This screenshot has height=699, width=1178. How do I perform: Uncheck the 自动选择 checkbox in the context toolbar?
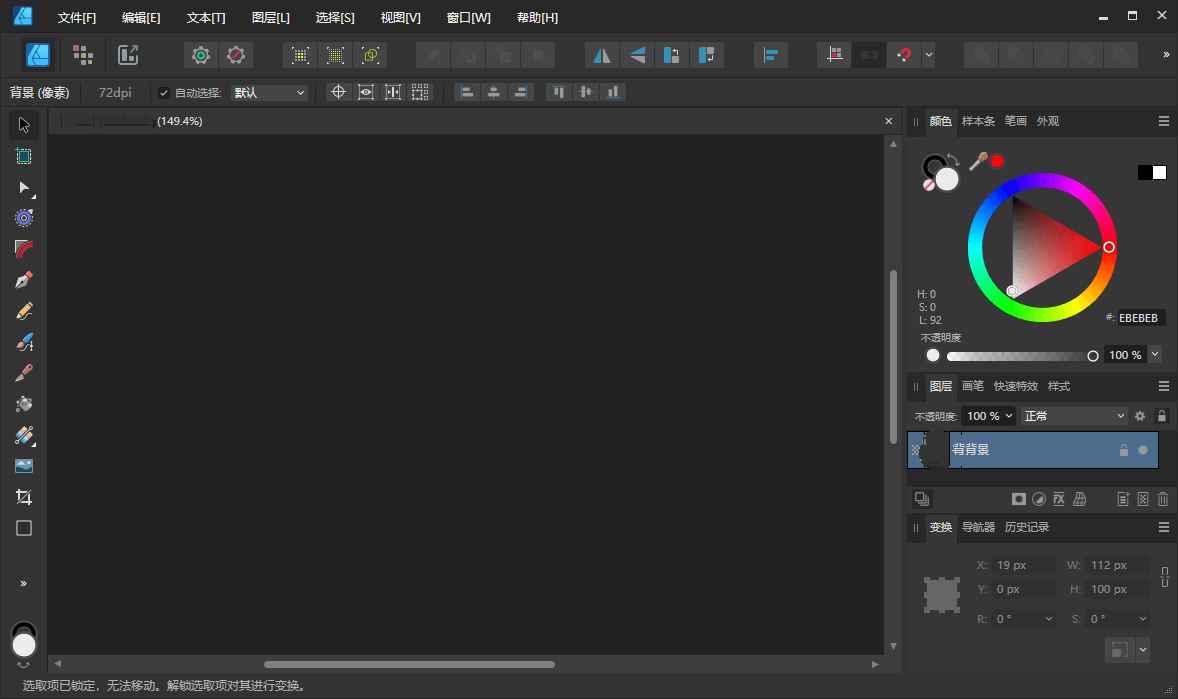click(x=162, y=92)
